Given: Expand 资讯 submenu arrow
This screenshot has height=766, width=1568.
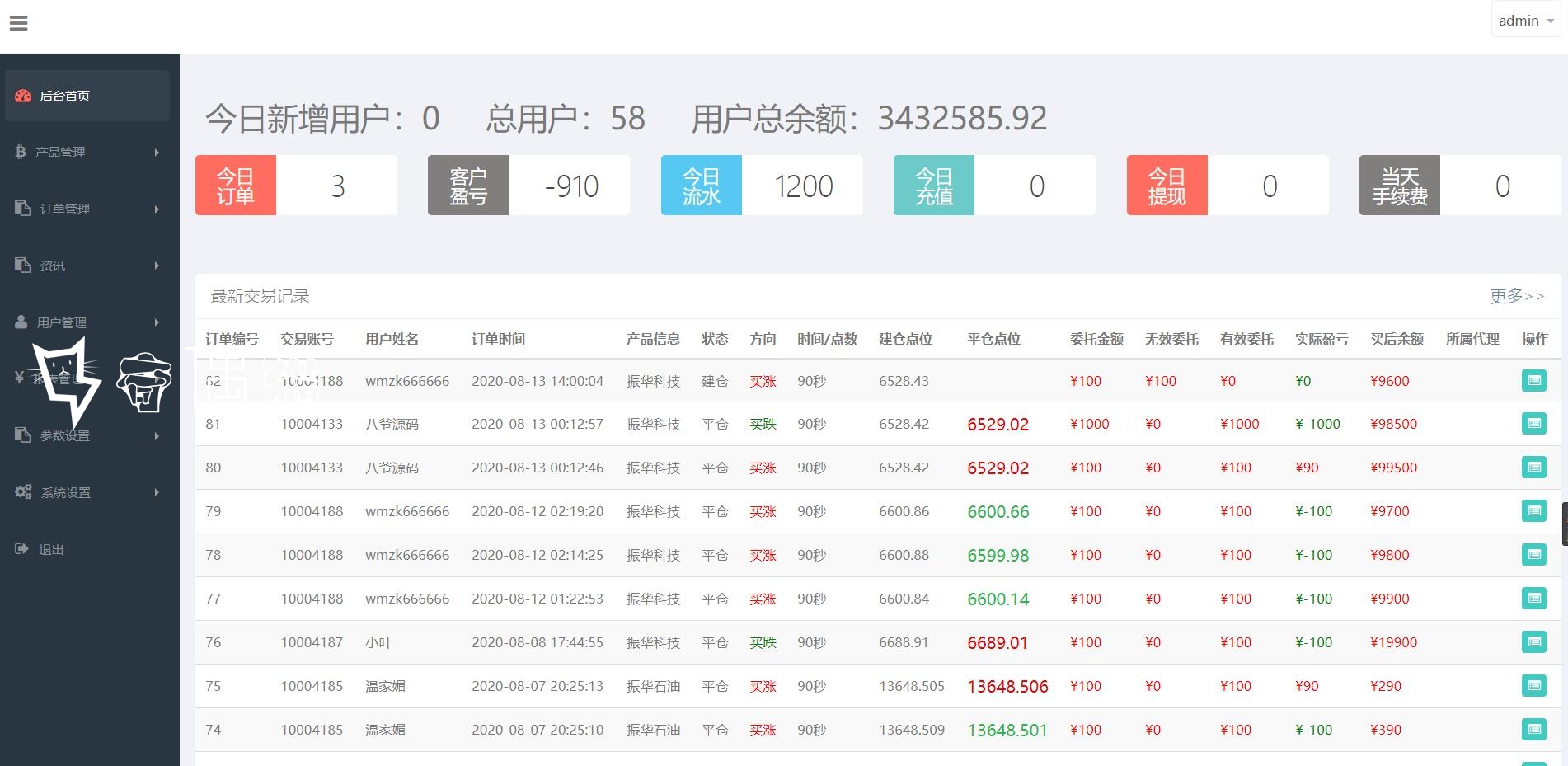Looking at the screenshot, I should 157,266.
